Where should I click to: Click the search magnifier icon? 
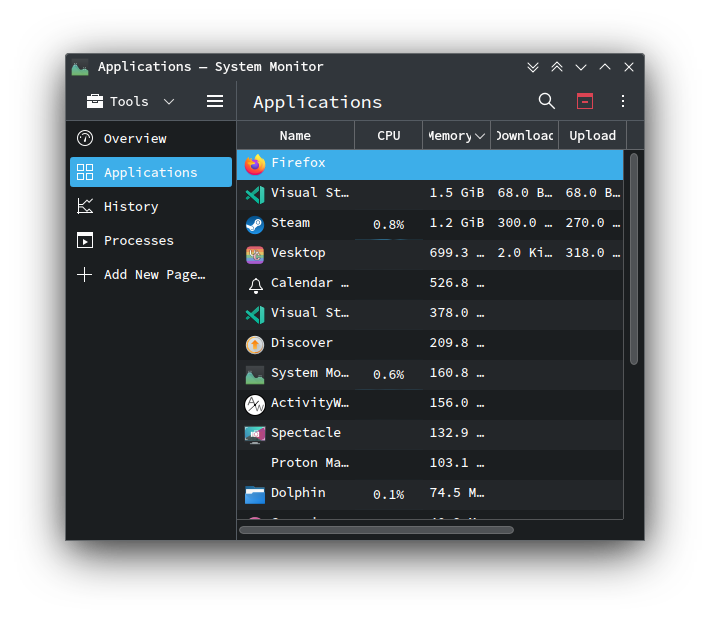click(x=546, y=101)
